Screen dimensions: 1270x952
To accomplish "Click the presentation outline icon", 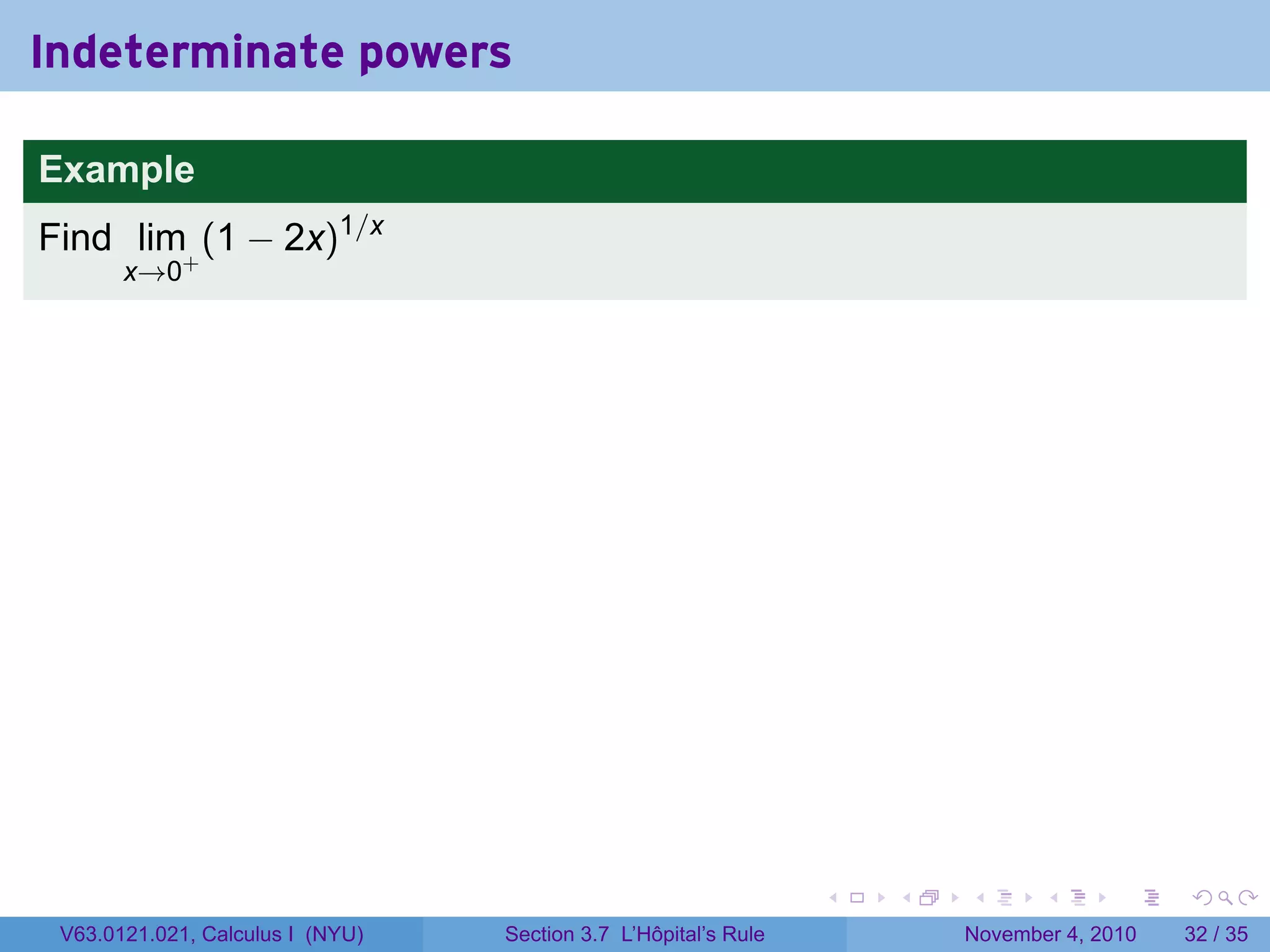I will click(x=1152, y=897).
